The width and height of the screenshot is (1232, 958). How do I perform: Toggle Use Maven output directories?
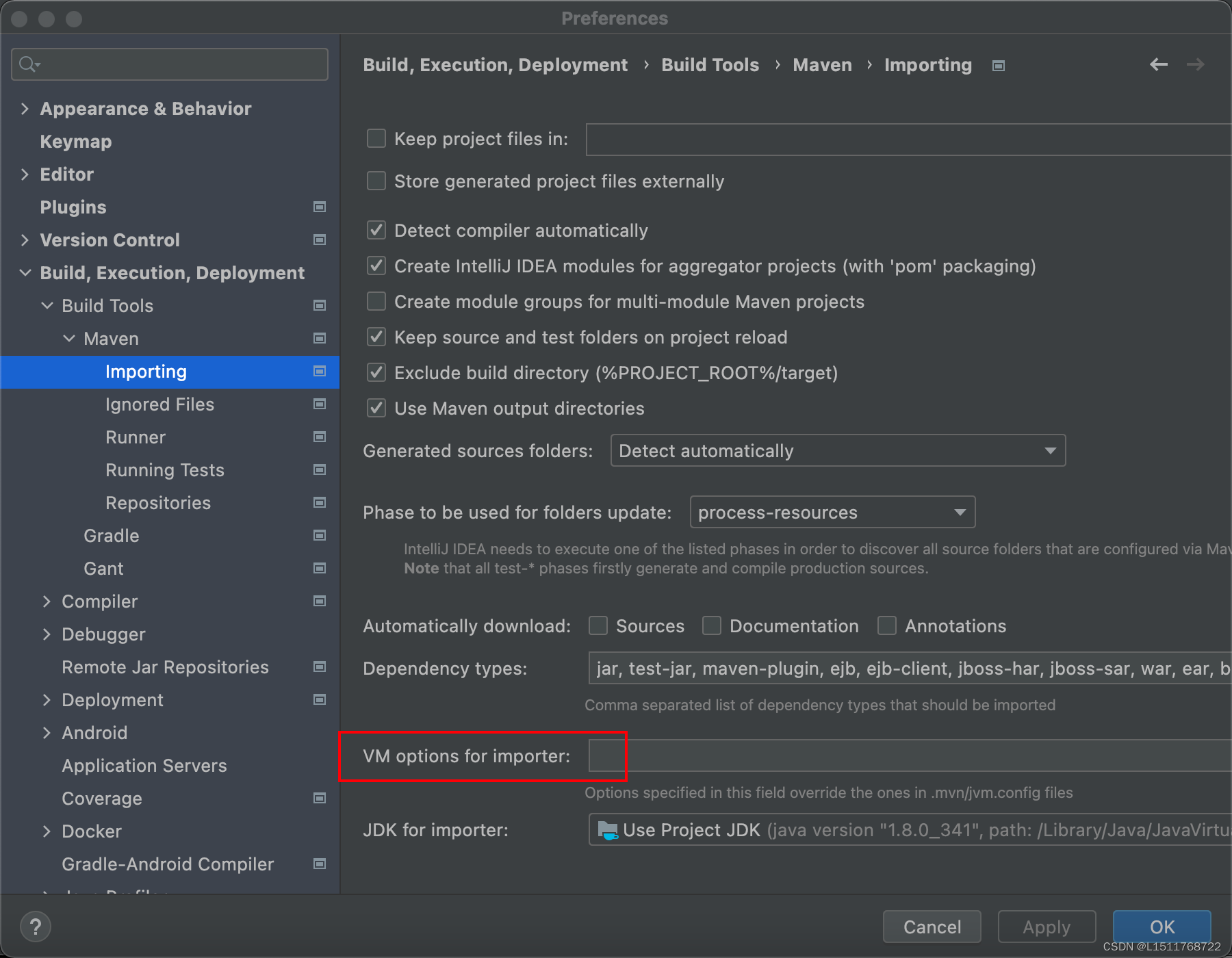376,408
